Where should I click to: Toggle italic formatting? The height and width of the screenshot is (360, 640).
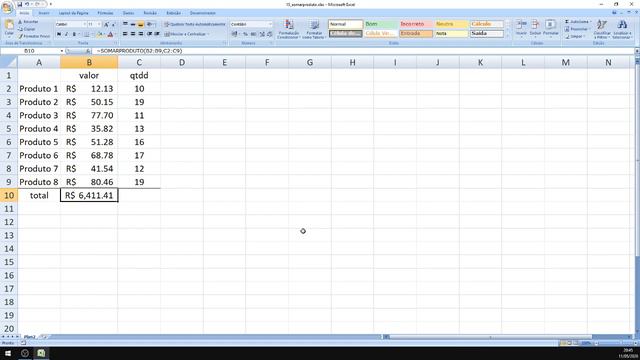[x=67, y=34]
